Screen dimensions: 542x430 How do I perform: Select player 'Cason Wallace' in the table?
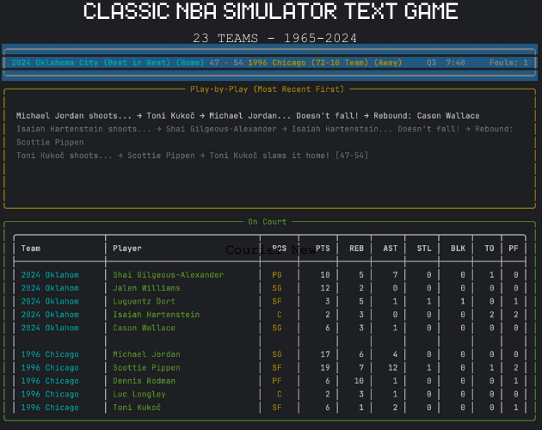(144, 328)
